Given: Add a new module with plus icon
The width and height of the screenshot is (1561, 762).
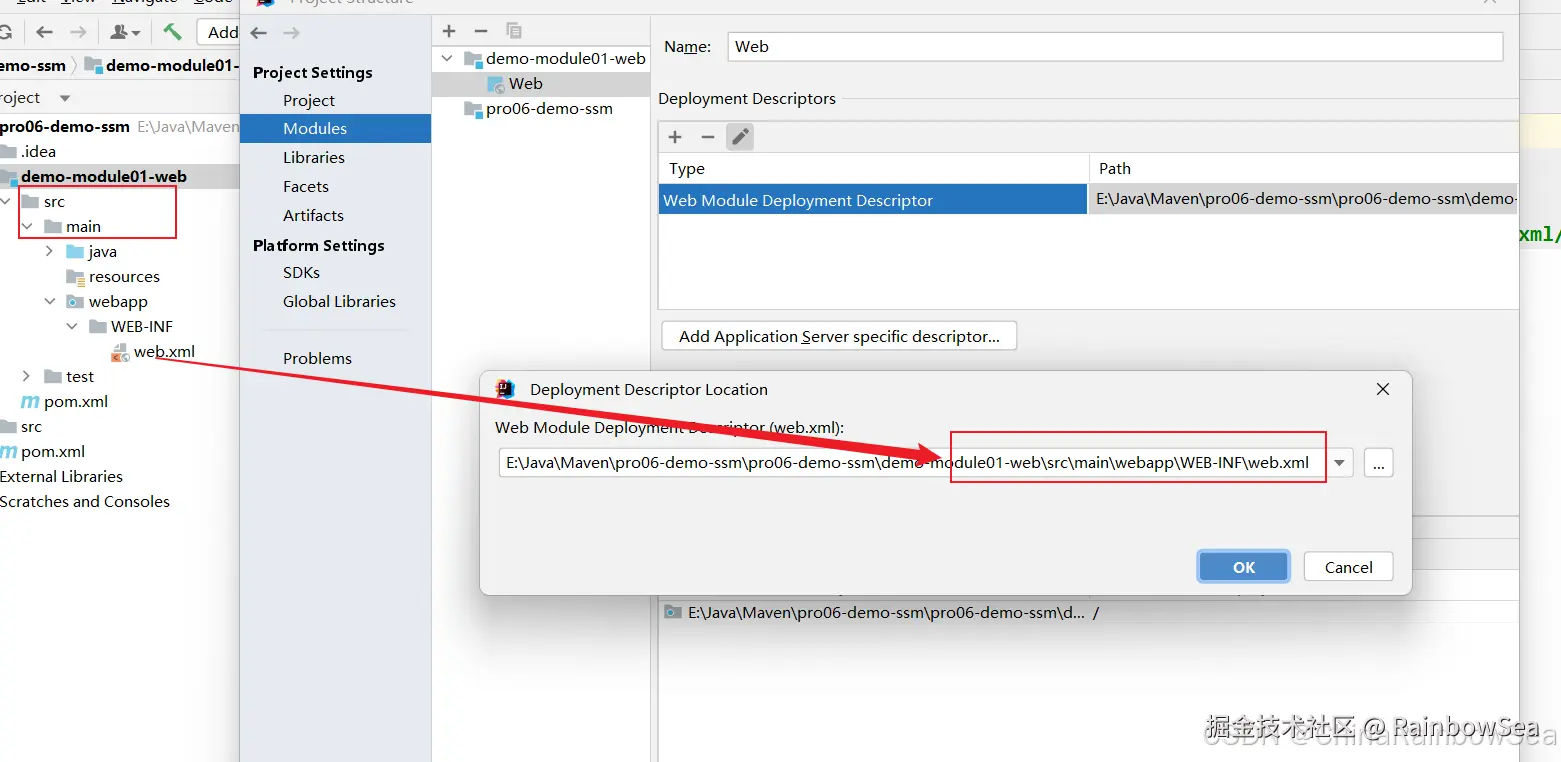Looking at the screenshot, I should (x=449, y=31).
